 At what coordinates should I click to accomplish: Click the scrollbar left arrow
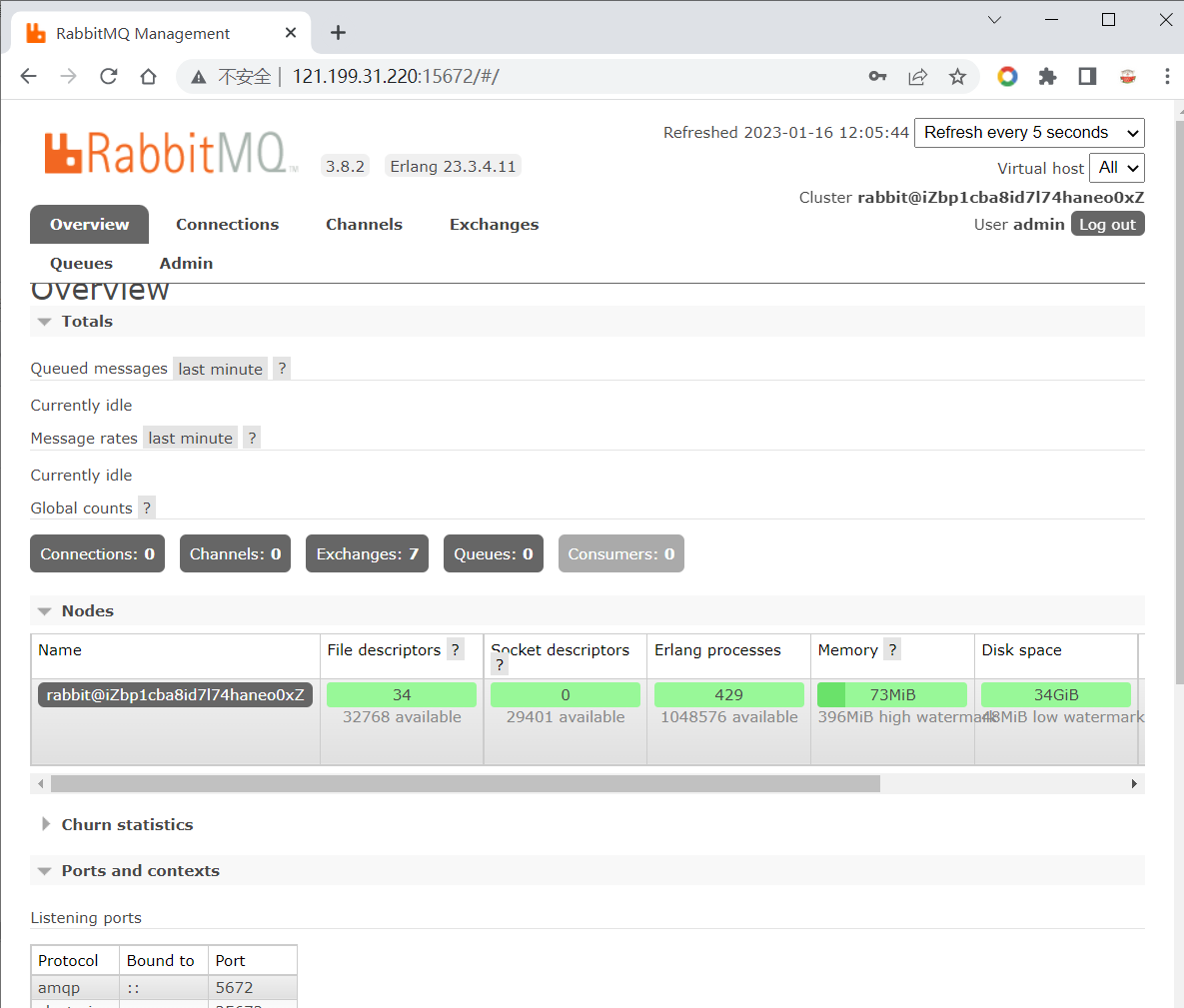click(x=41, y=784)
